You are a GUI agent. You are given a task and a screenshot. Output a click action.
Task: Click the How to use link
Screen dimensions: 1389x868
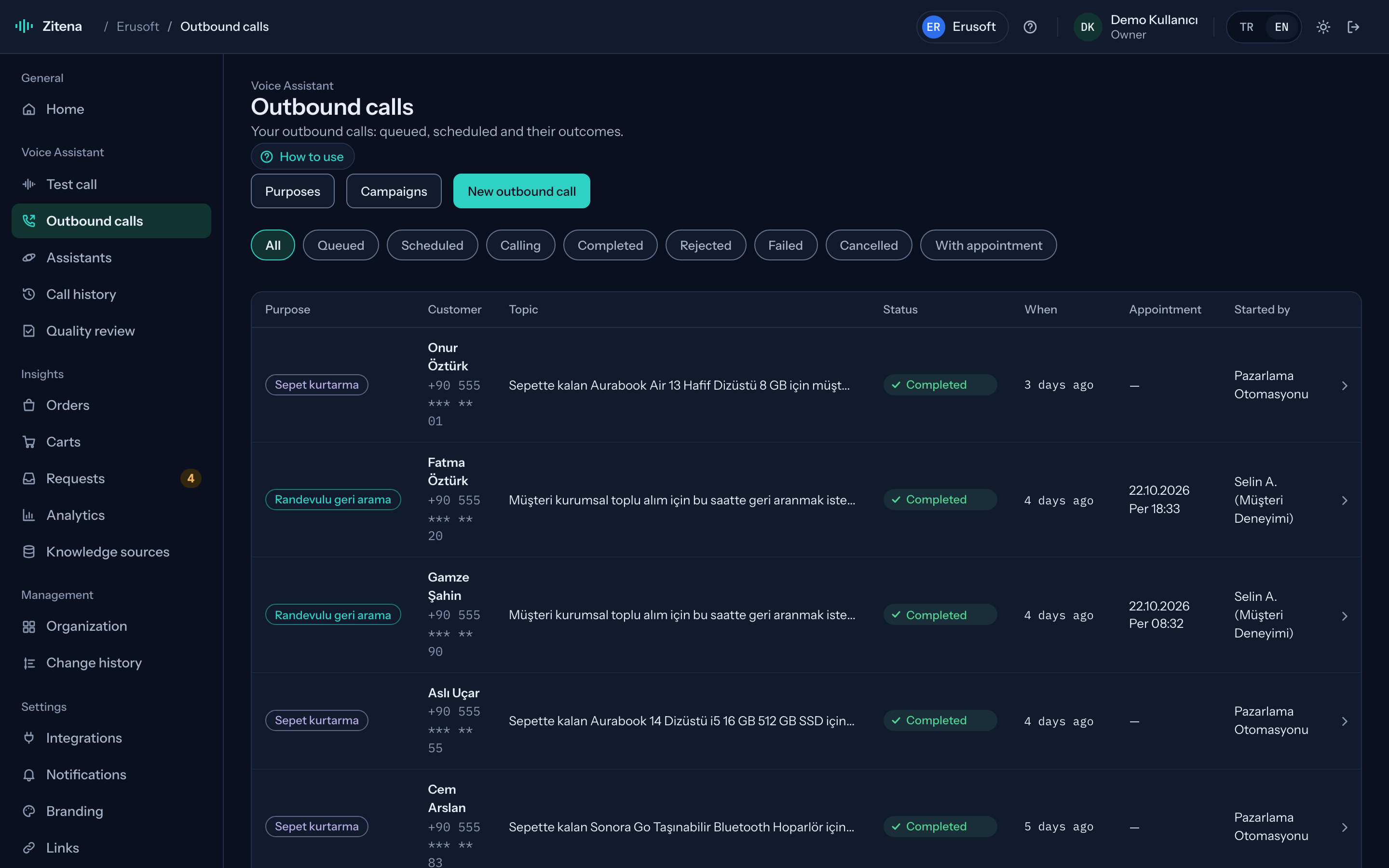tap(302, 157)
